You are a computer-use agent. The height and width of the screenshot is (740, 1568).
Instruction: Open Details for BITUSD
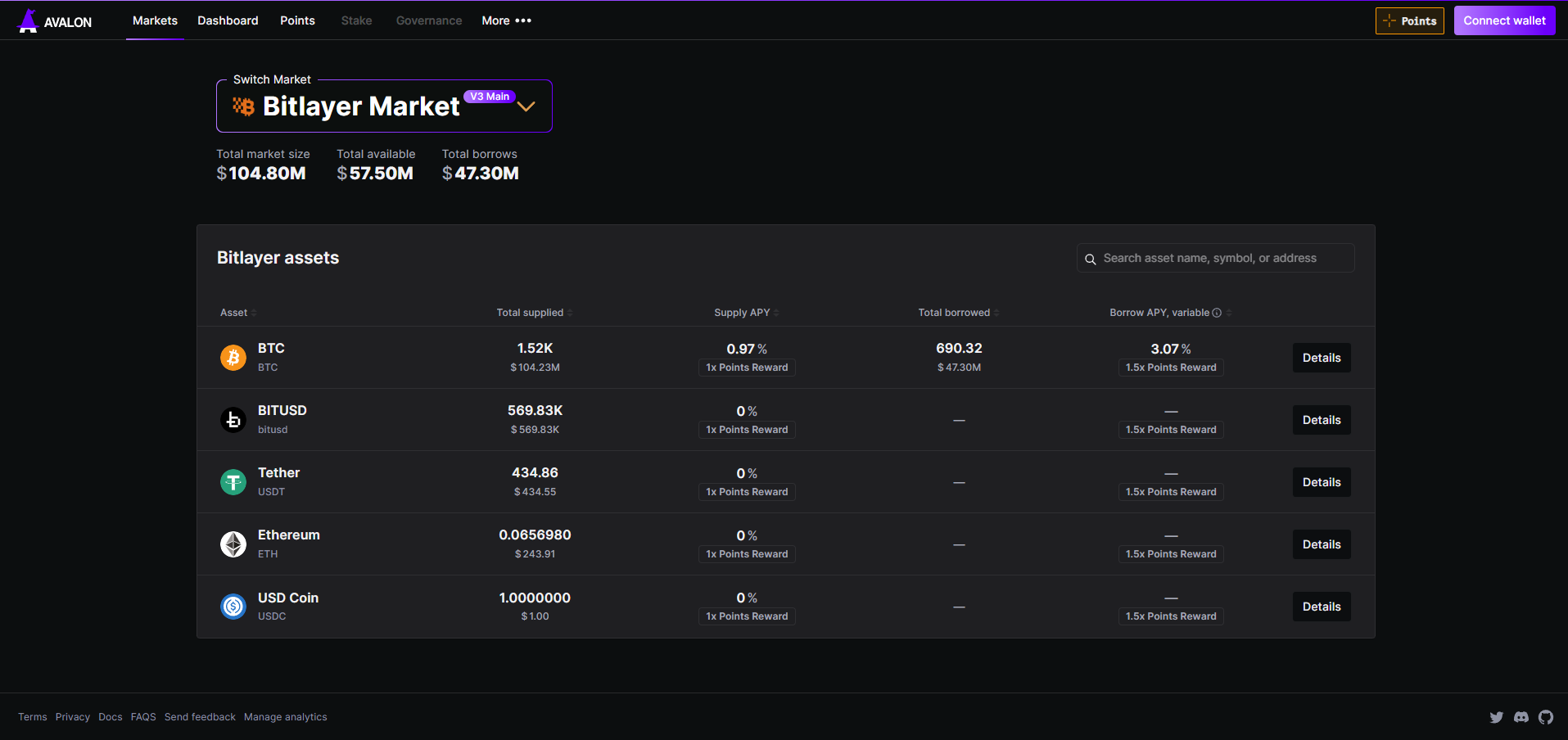coord(1322,420)
